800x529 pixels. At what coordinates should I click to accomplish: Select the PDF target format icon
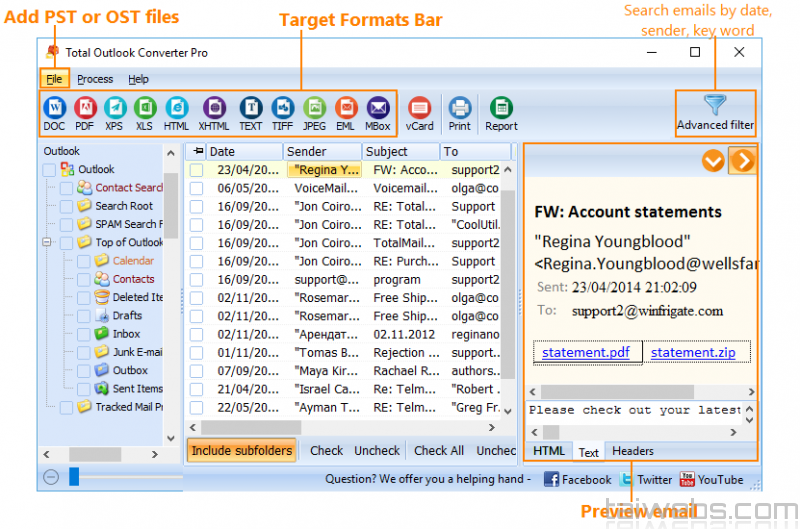coord(85,108)
